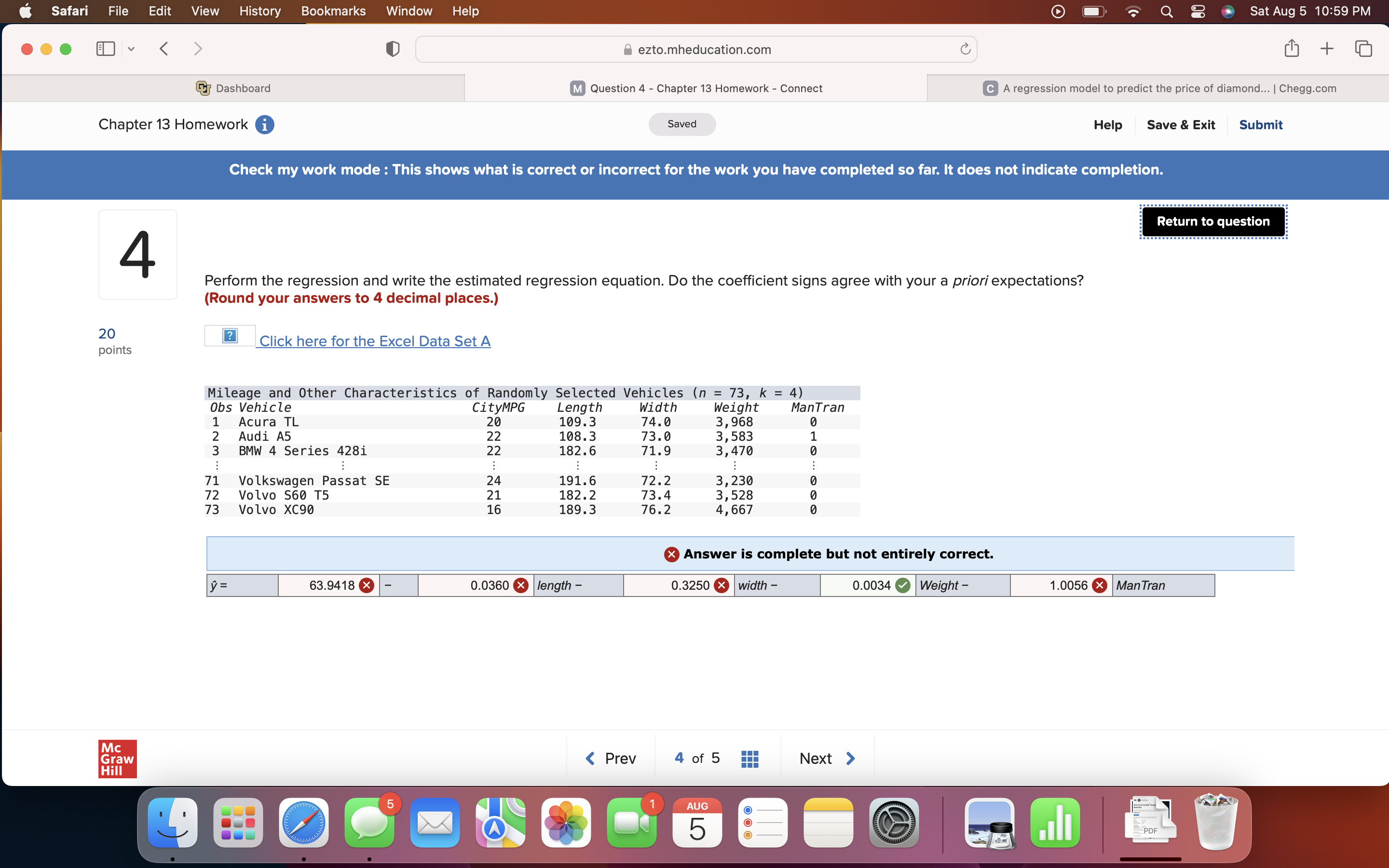Click Return to question
Viewport: 1389px width, 868px height.
1212,221
